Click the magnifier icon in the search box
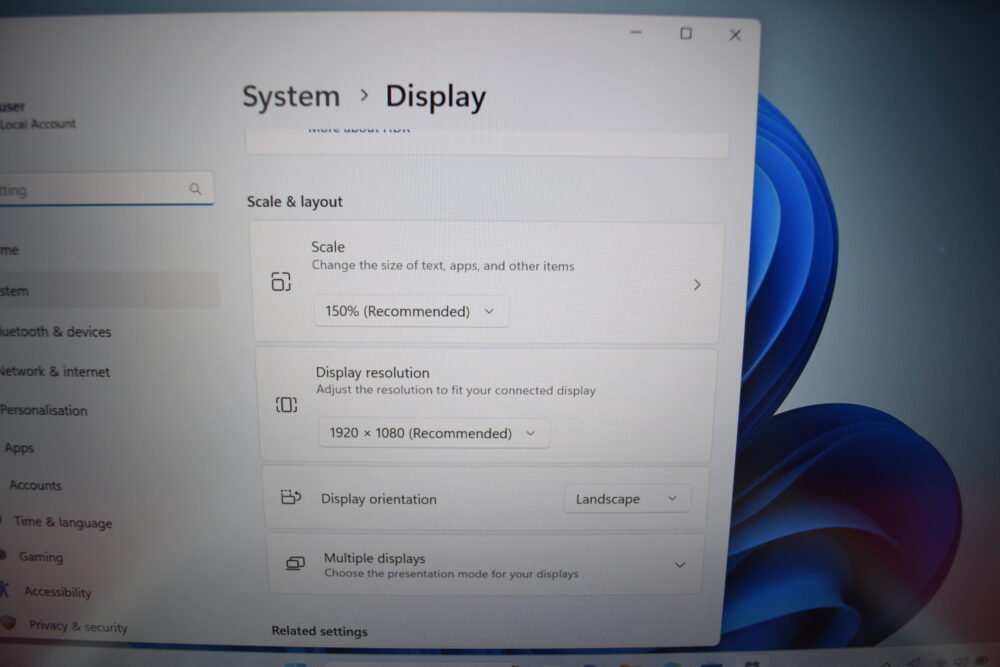Screen dimensions: 1000x667 coord(195,189)
